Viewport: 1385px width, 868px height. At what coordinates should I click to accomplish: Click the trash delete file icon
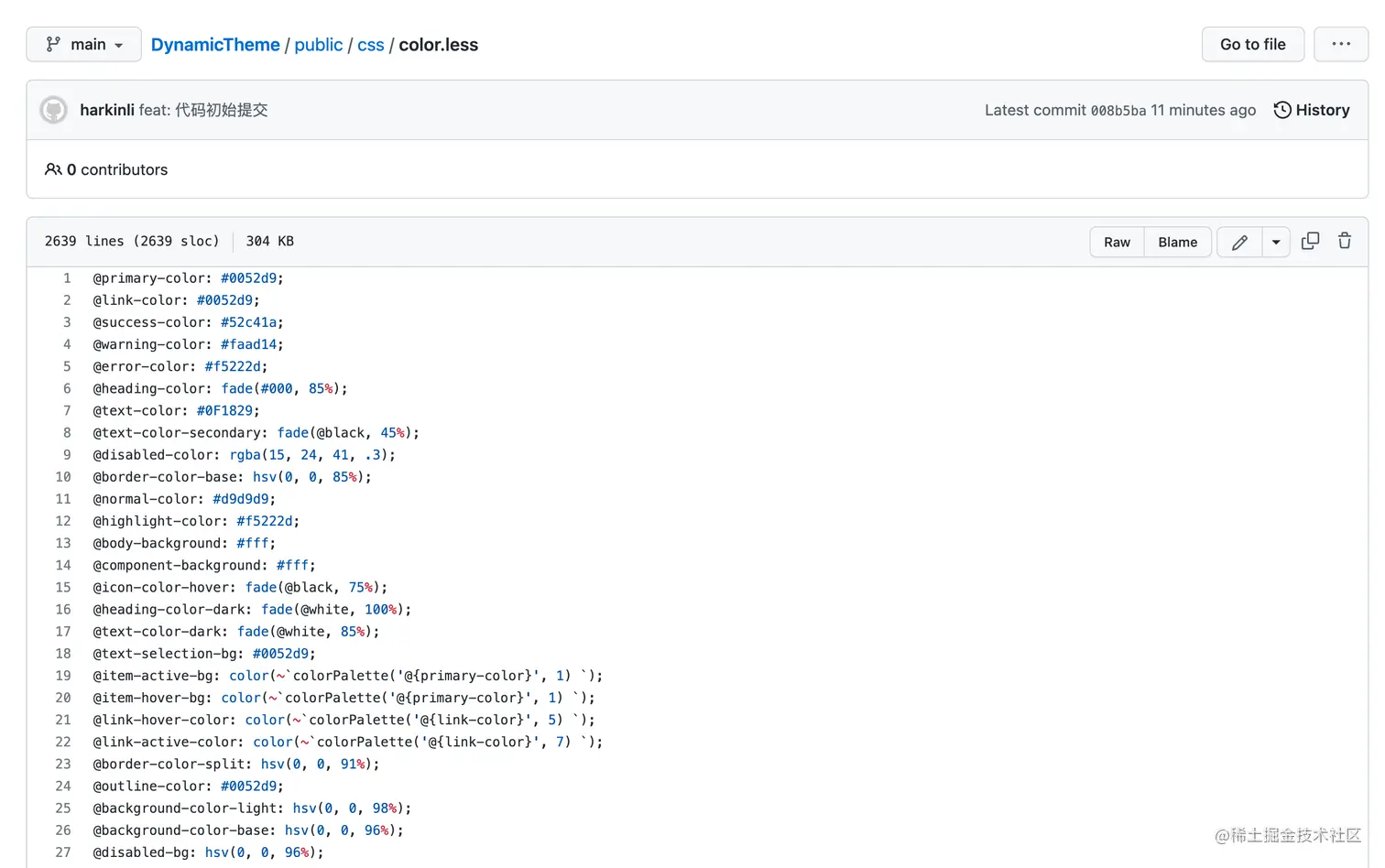click(x=1344, y=242)
